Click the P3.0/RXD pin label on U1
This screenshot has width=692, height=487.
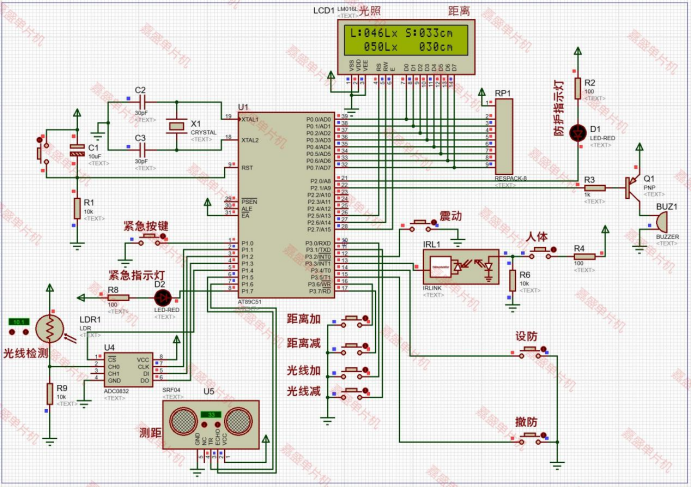click(318, 243)
